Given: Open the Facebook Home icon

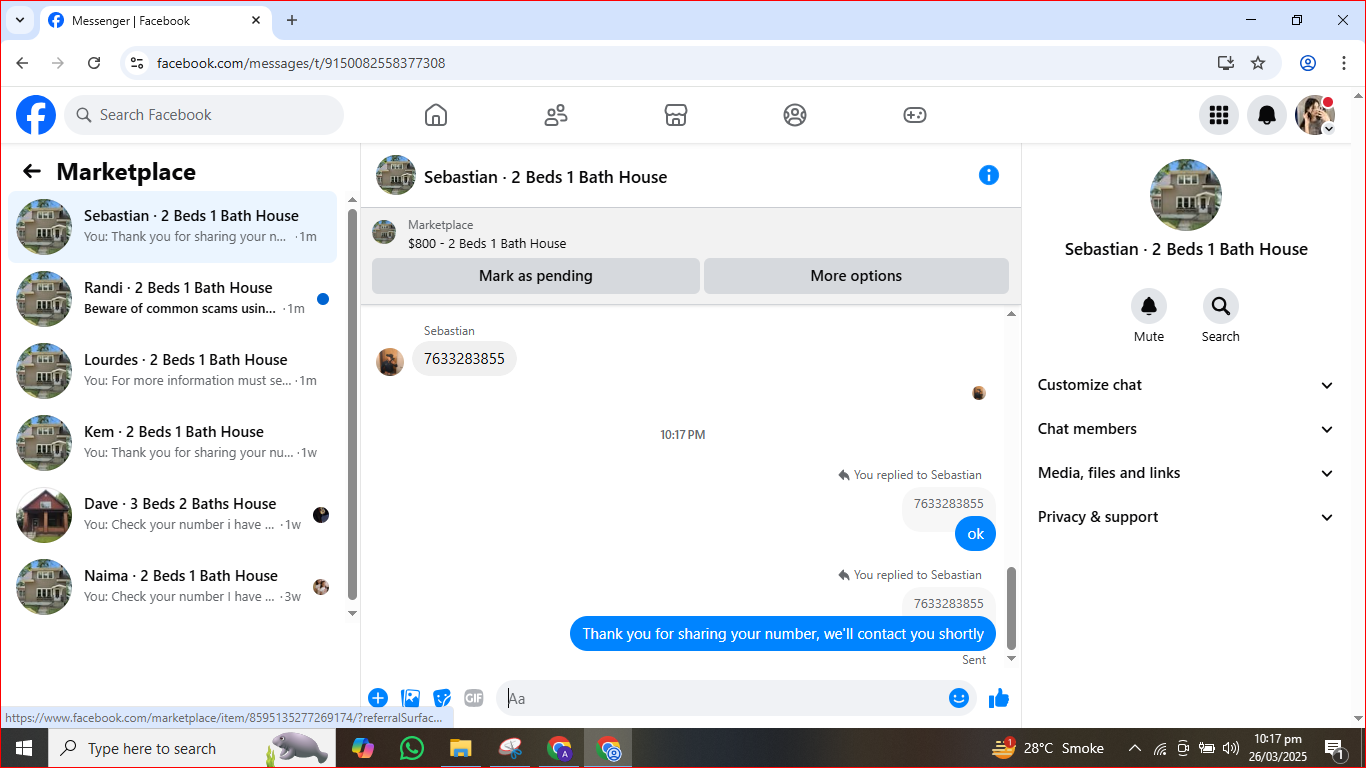Looking at the screenshot, I should pyautogui.click(x=436, y=115).
